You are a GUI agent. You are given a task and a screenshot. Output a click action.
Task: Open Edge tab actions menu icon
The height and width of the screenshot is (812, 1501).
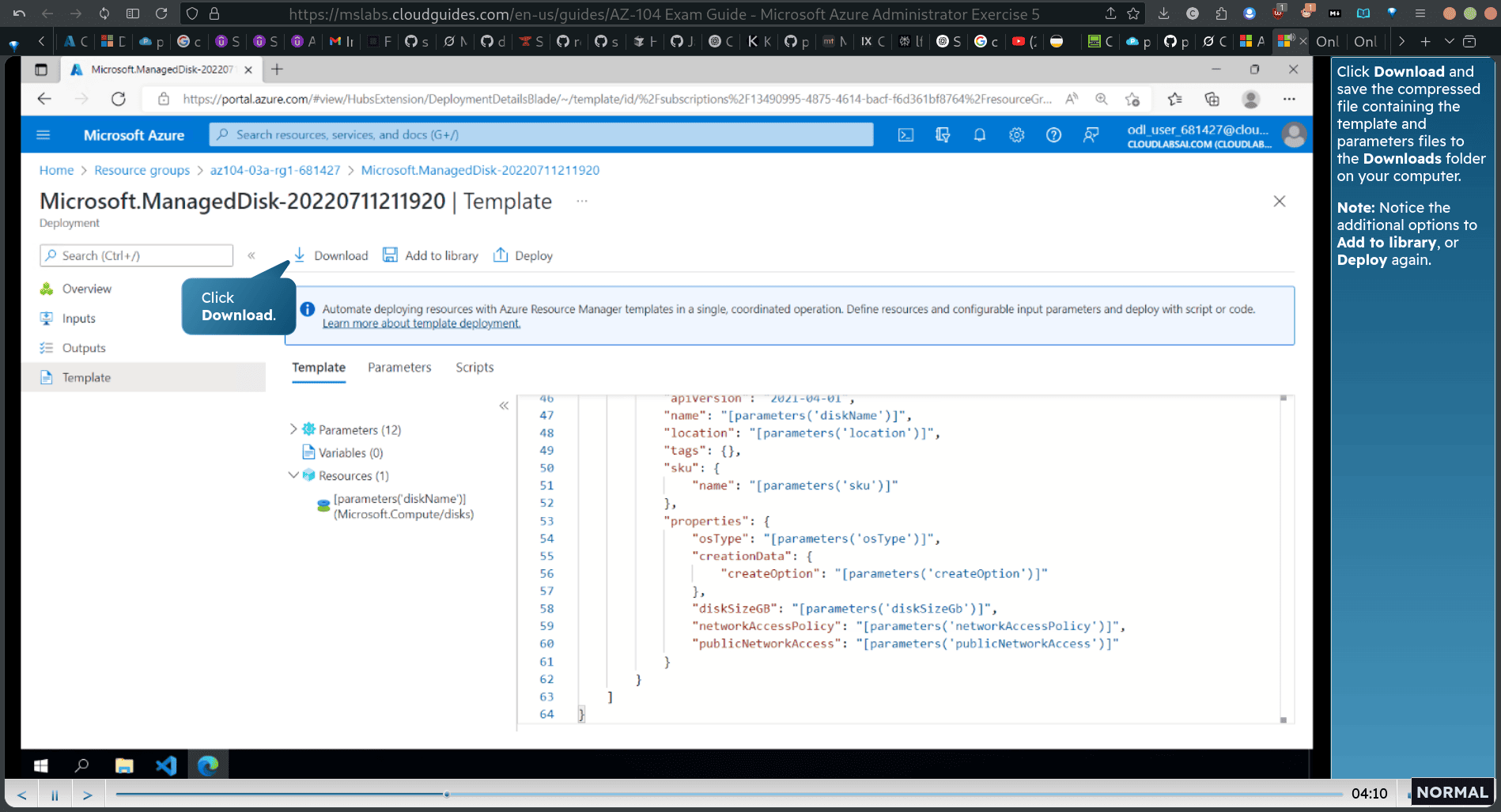(41, 70)
